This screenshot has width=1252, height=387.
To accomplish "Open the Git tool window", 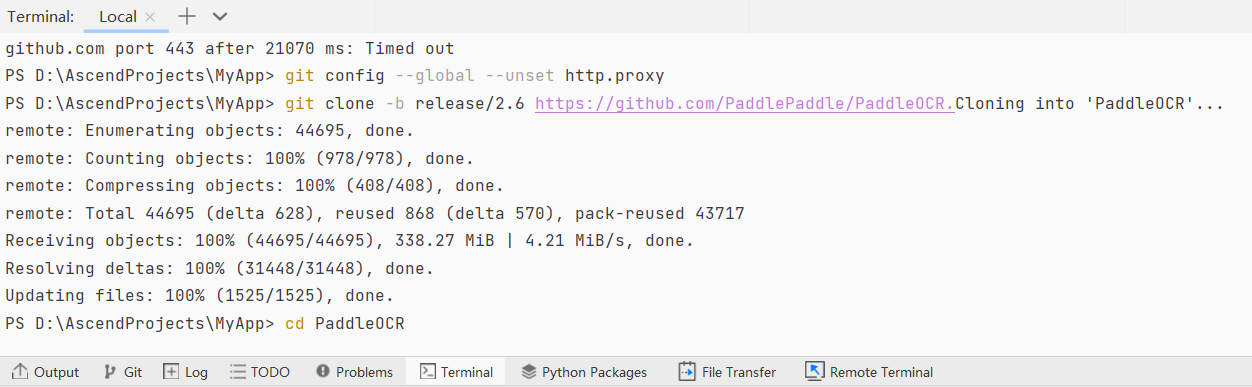I will (x=123, y=372).
